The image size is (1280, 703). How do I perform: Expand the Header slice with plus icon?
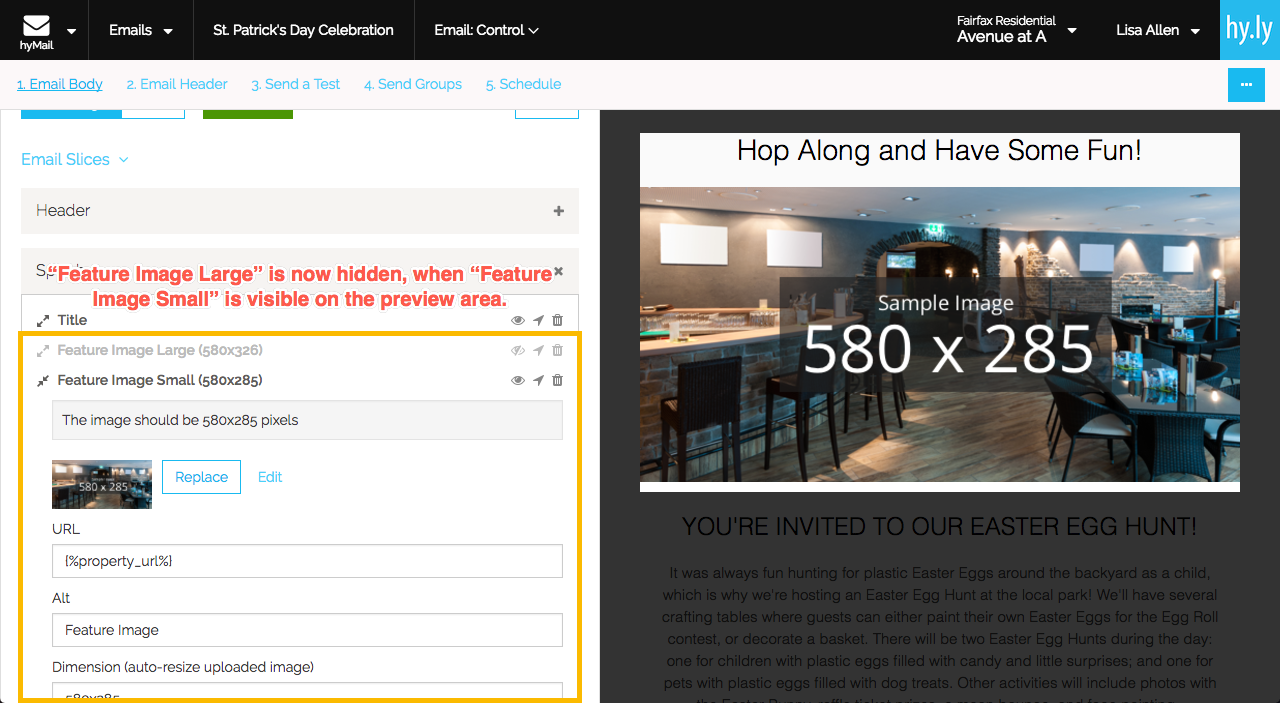pos(559,211)
